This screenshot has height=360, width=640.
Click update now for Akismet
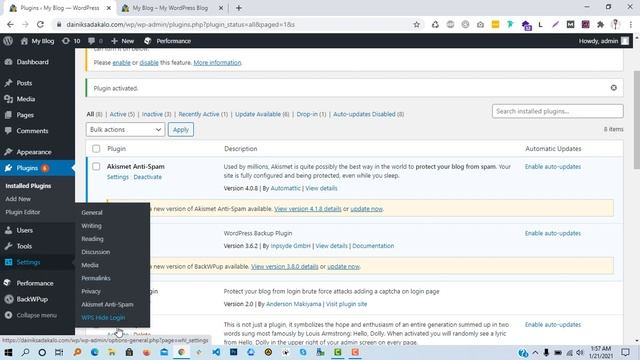367,209
